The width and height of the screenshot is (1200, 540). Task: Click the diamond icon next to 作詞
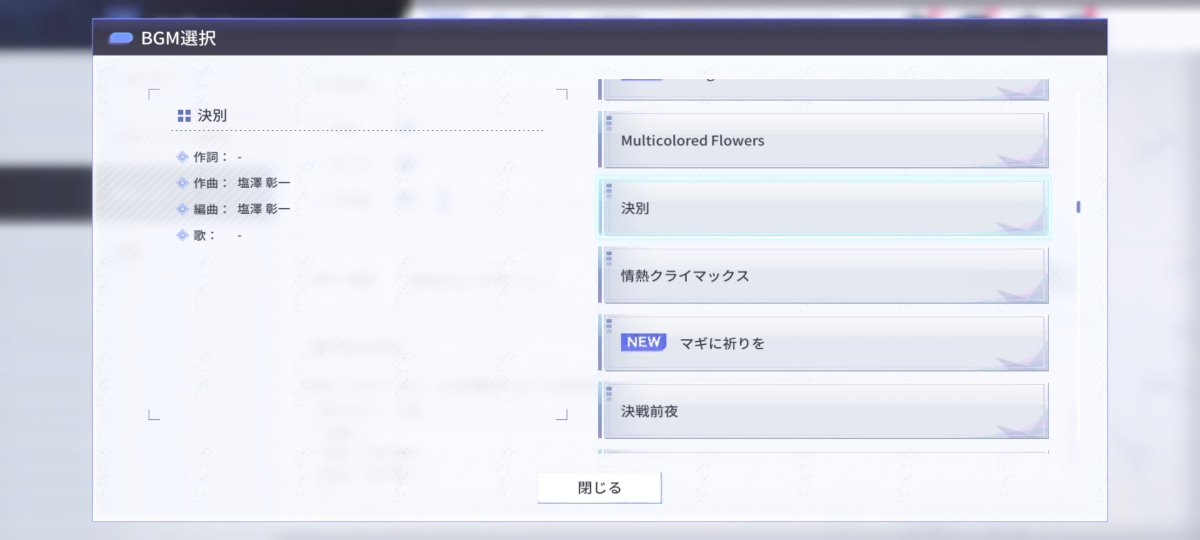coord(182,157)
